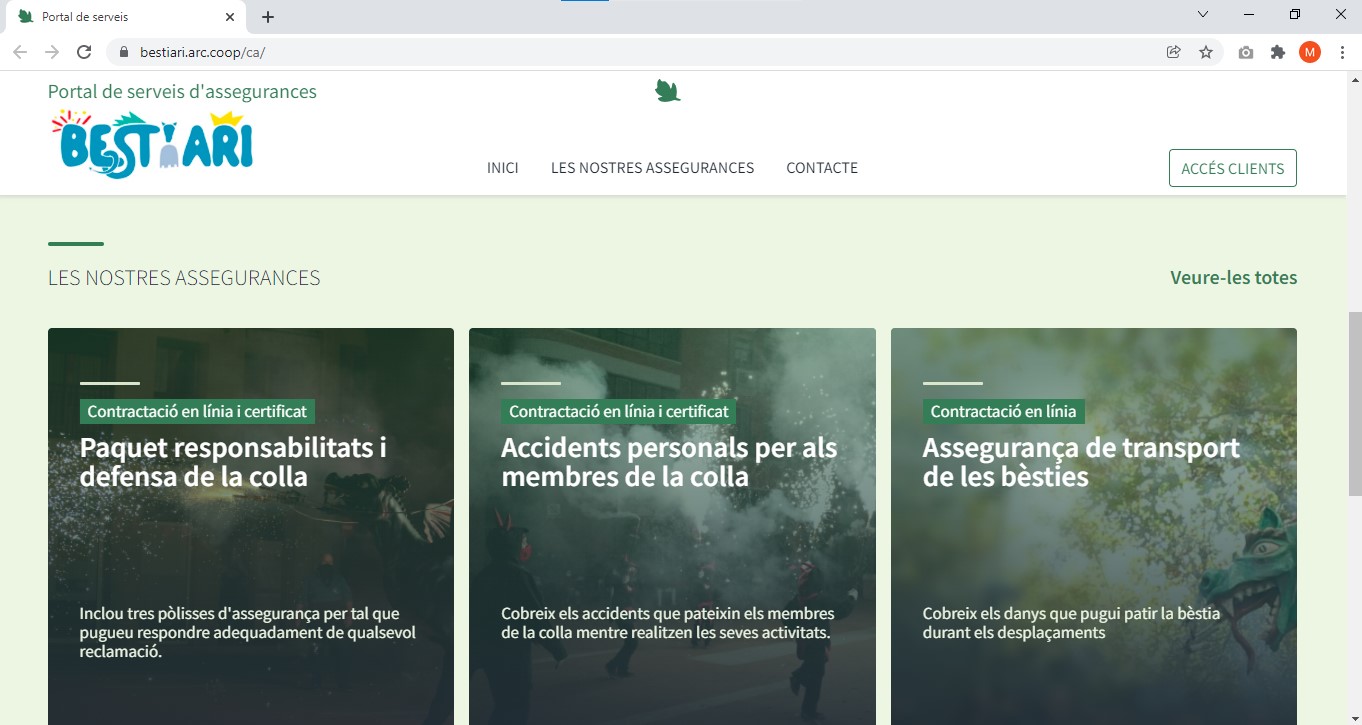Viewport: 1362px width, 725px height.
Task: Reload the page with refresh icon
Action: 84,52
